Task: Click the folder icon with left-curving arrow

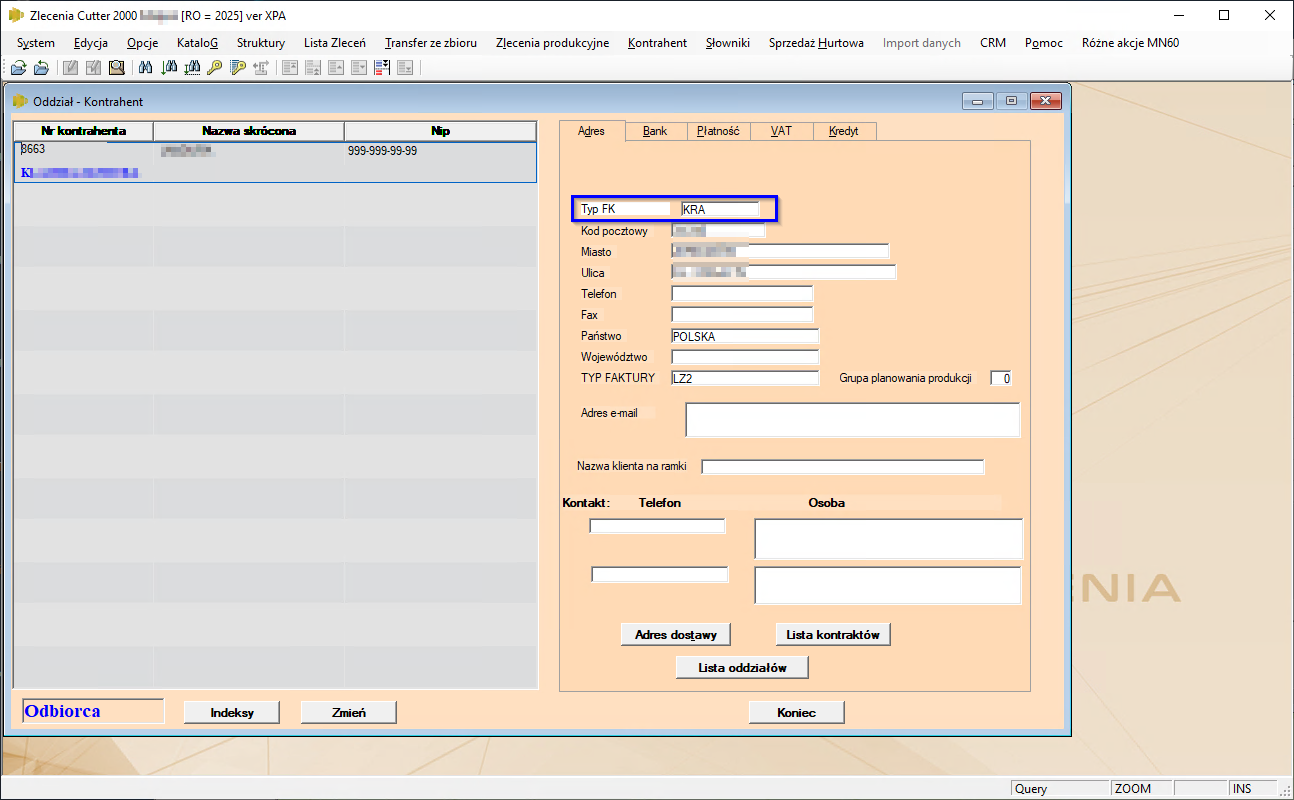Action: [41, 68]
